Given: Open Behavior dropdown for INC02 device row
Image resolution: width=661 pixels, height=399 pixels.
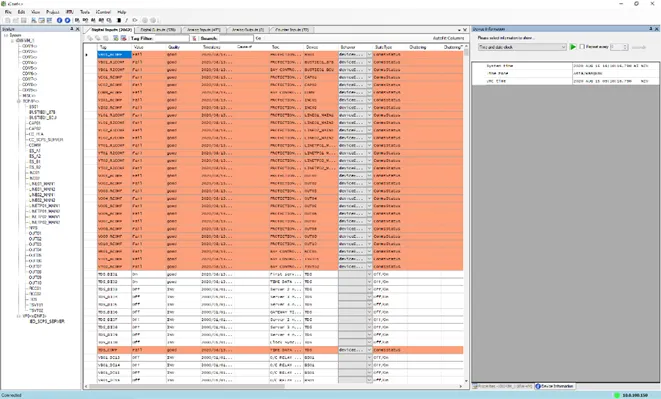Looking at the screenshot, I should (369, 108).
